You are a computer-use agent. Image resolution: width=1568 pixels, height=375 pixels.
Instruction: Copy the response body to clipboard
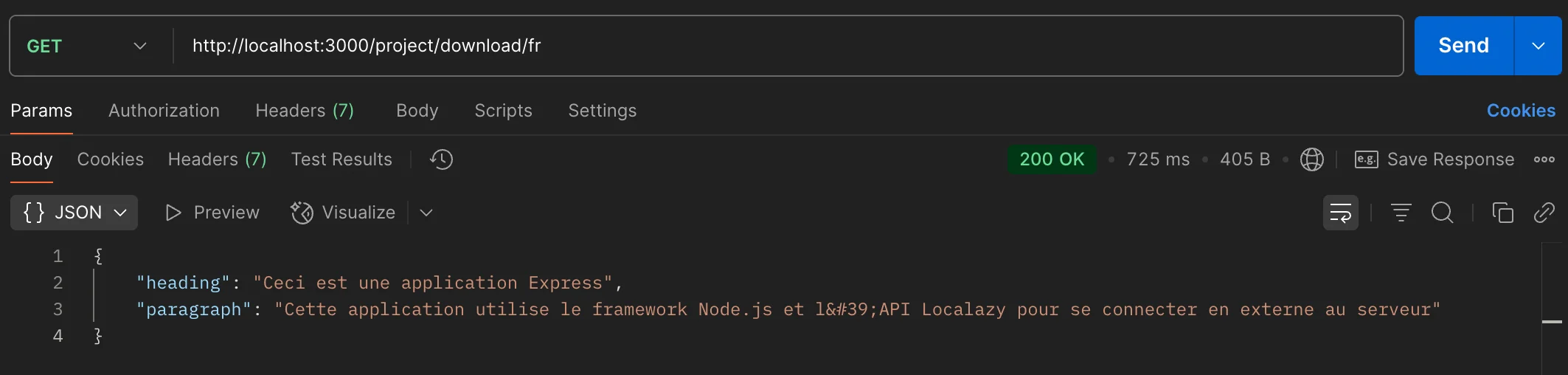(x=1502, y=213)
